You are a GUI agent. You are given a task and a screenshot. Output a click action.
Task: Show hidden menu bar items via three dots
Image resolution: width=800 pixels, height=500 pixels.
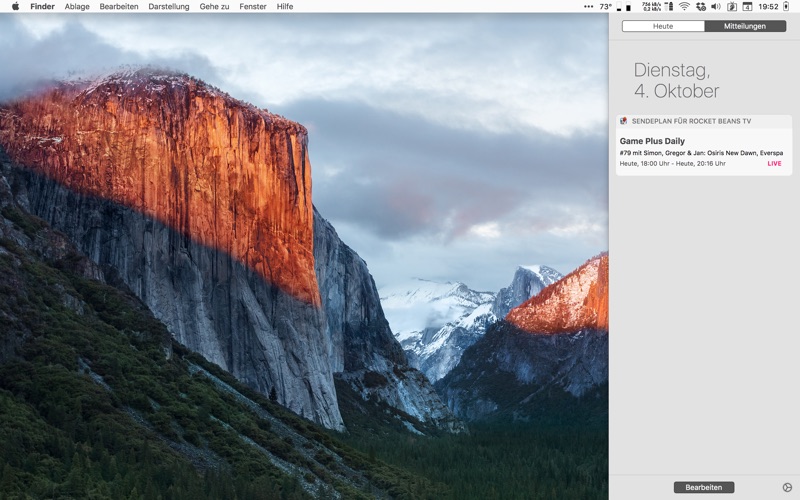point(588,6)
